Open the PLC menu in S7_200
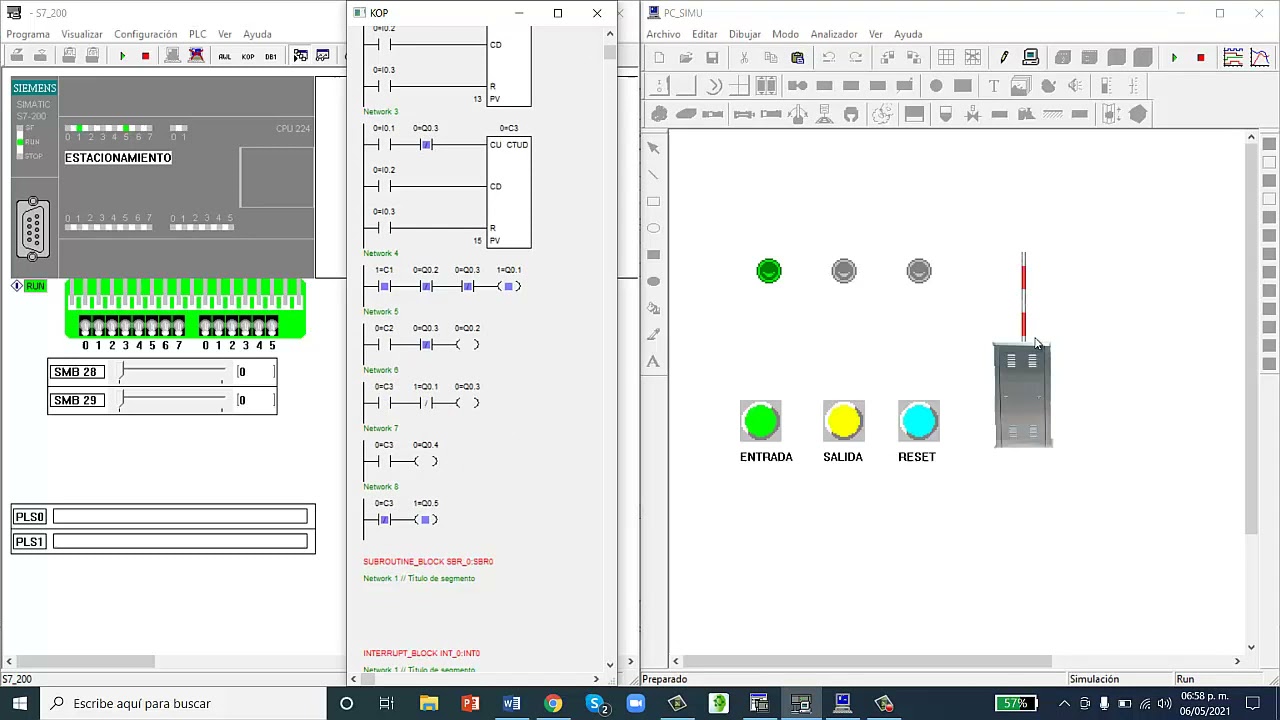The width and height of the screenshot is (1280, 720). point(197,34)
